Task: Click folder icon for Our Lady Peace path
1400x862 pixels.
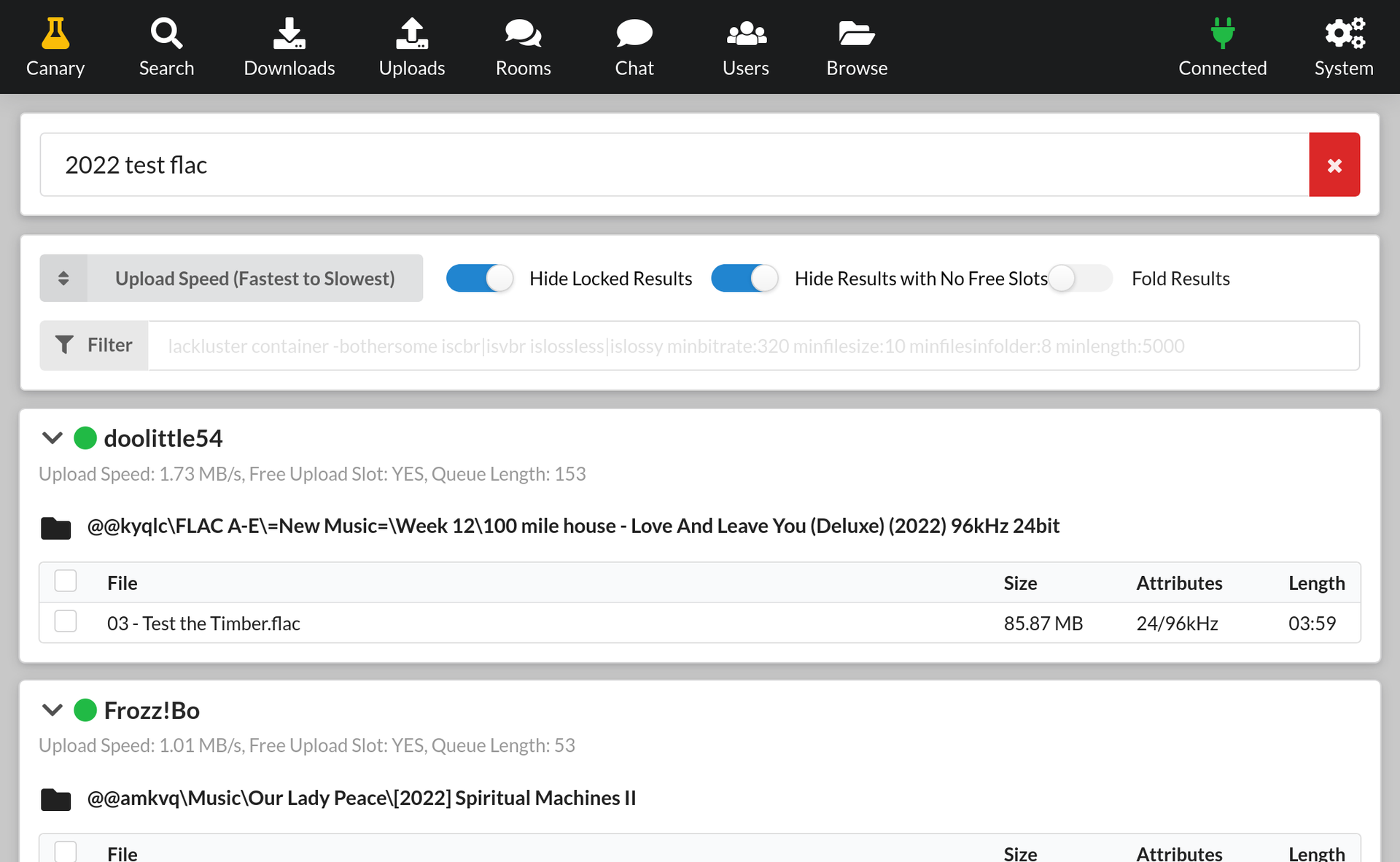Action: point(55,799)
